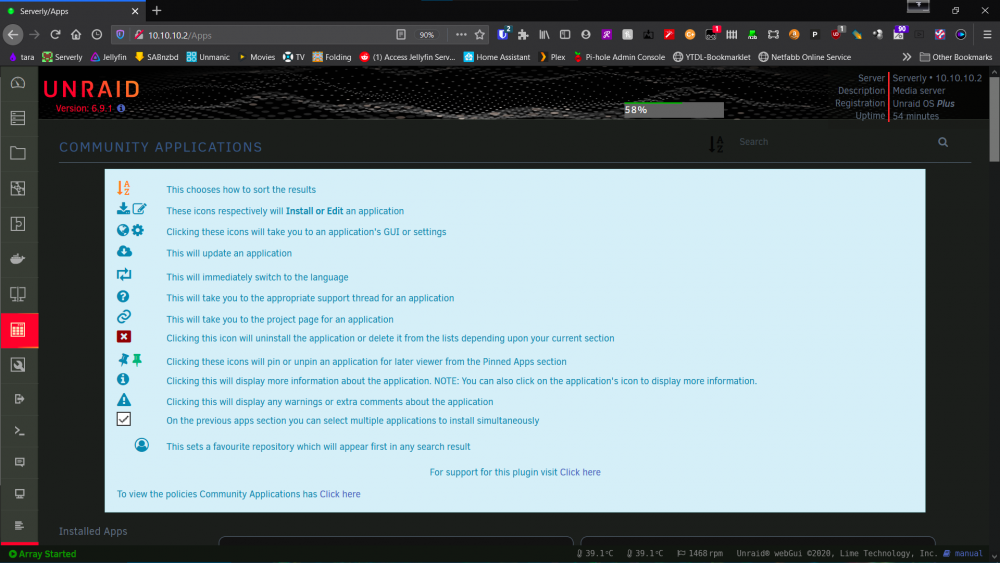Image resolution: width=1000 pixels, height=563 pixels.
Task: Click the warning triangle icon in legend
Action: pyautogui.click(x=124, y=400)
